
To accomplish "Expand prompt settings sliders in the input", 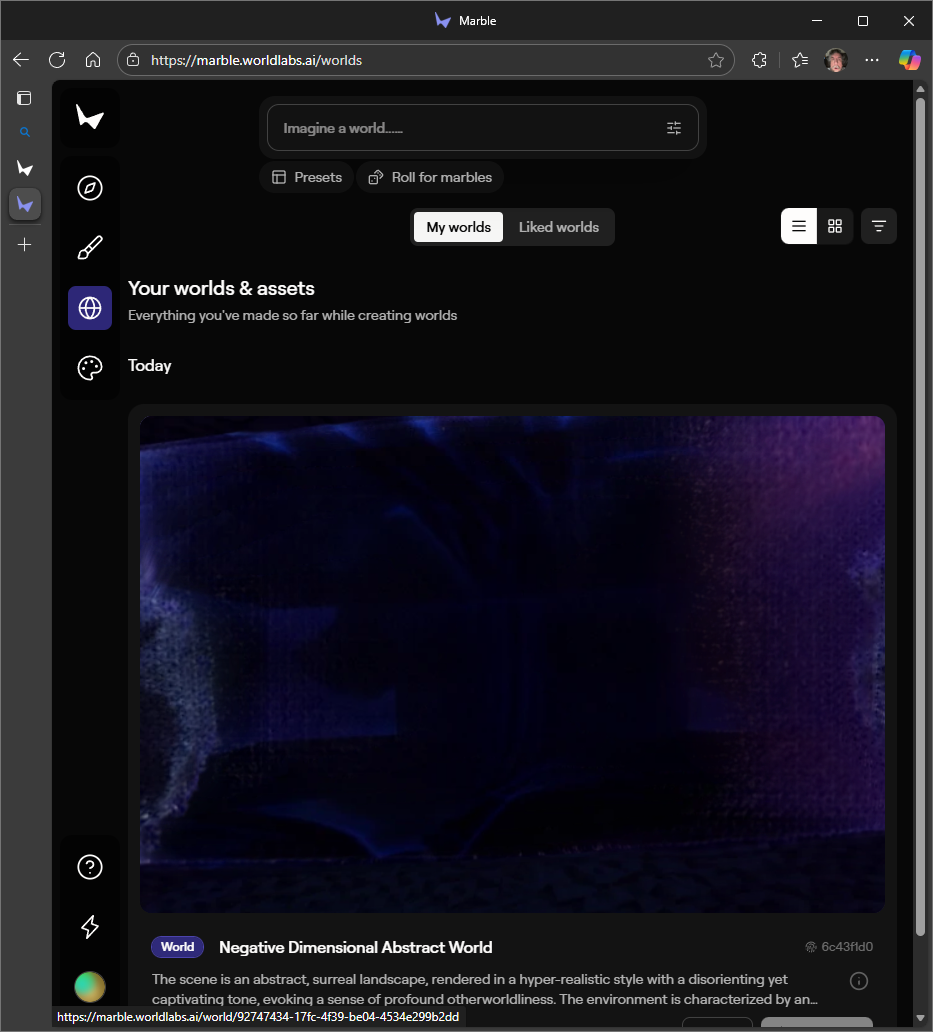I will click(x=674, y=128).
